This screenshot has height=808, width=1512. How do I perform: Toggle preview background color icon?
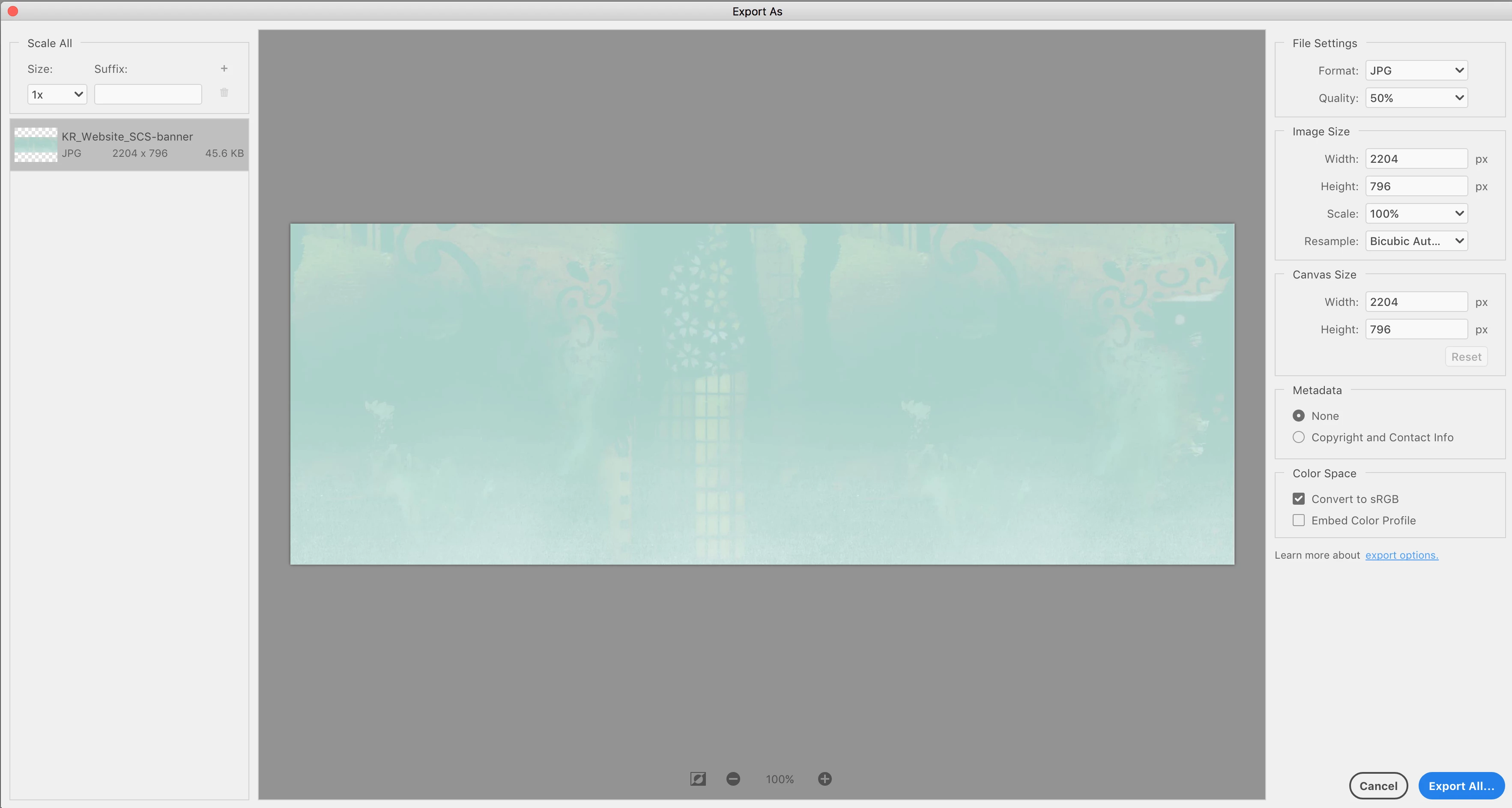click(x=697, y=778)
